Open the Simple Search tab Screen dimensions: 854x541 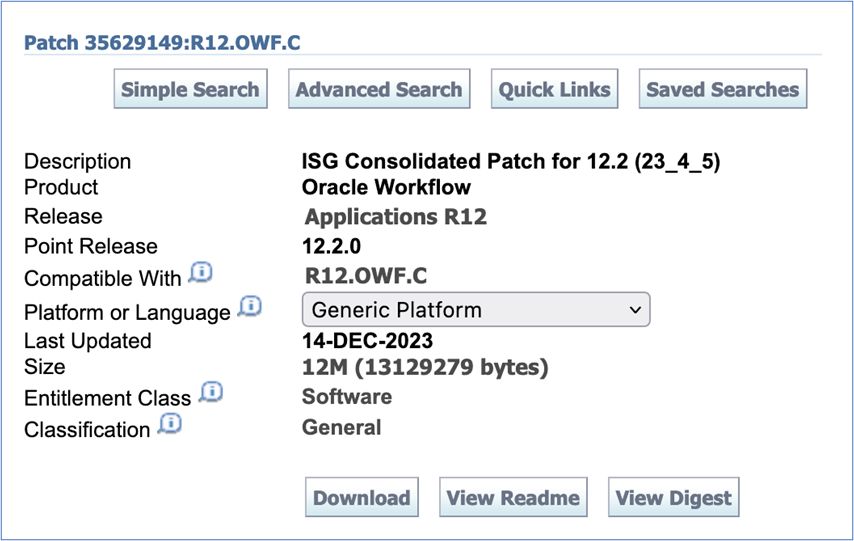pos(190,89)
